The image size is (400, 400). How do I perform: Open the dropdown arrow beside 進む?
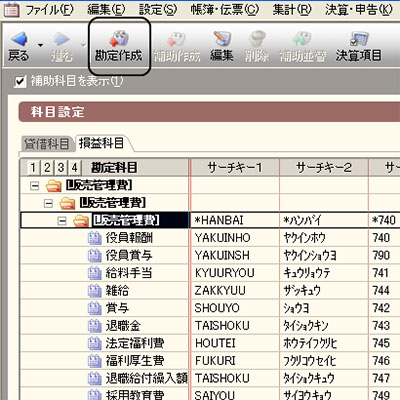click(x=83, y=45)
